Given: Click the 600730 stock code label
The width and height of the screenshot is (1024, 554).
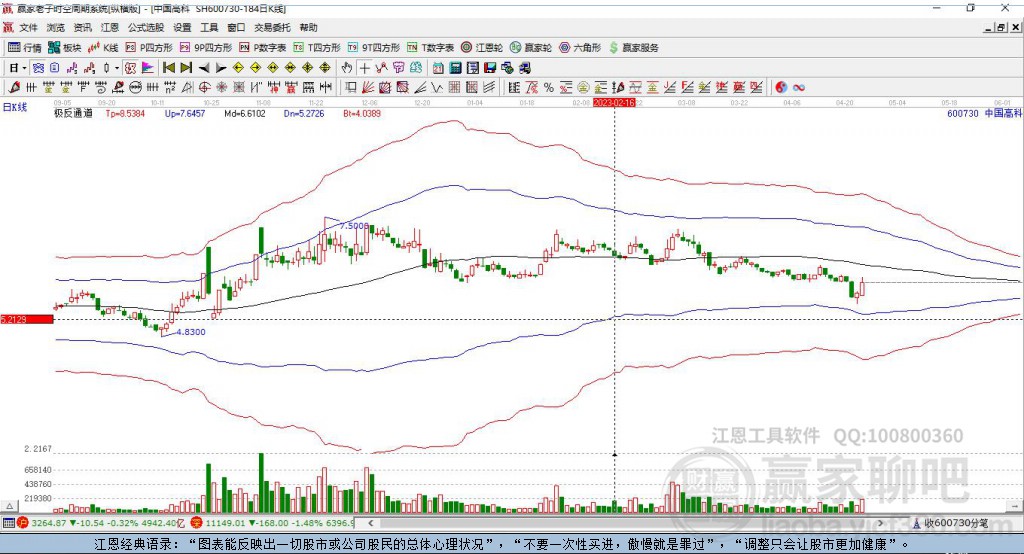Looking at the screenshot, I should coord(963,114).
